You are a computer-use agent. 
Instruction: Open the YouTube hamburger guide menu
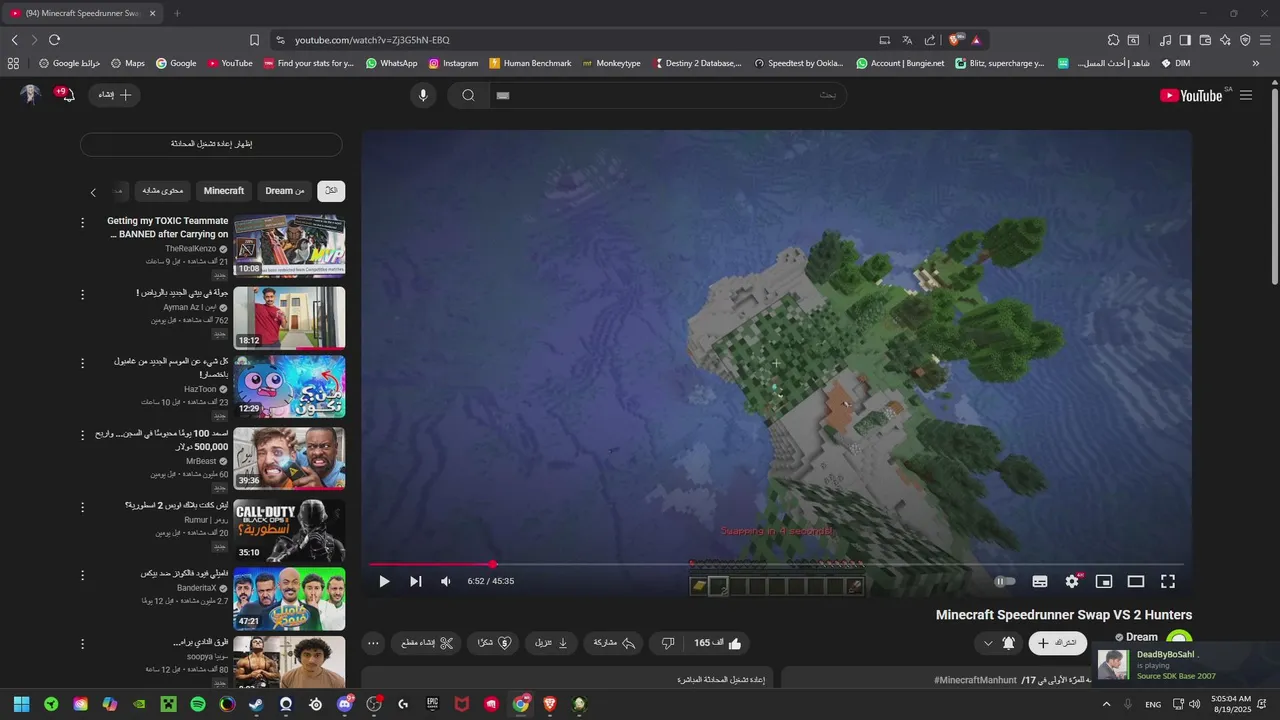[x=1246, y=95]
